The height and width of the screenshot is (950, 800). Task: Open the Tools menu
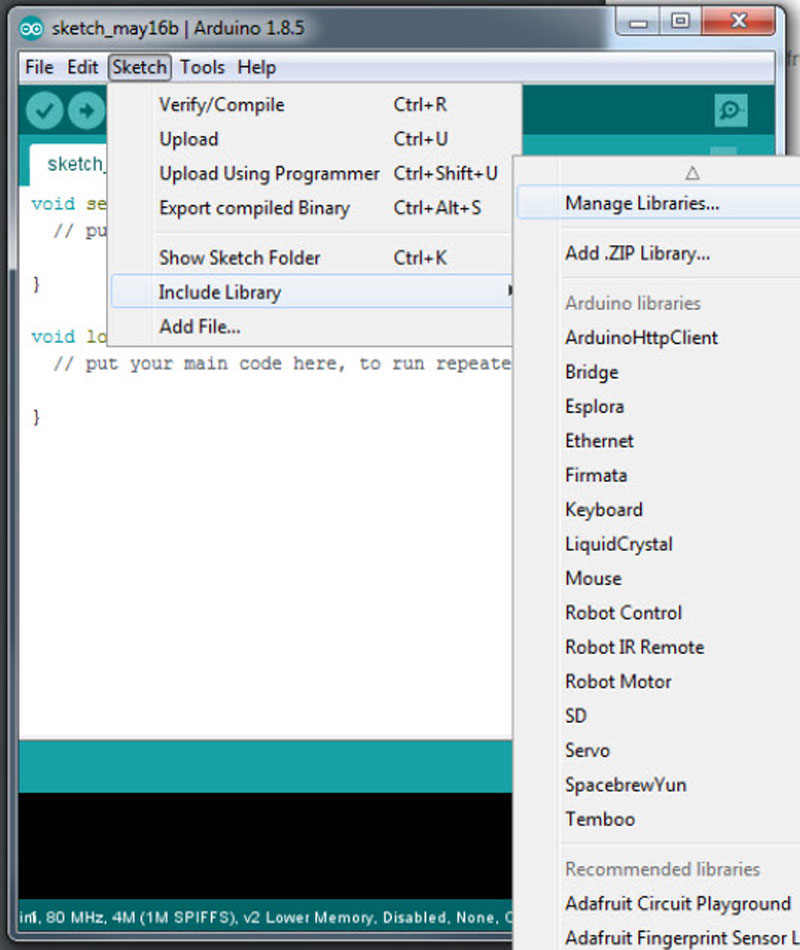[x=202, y=67]
